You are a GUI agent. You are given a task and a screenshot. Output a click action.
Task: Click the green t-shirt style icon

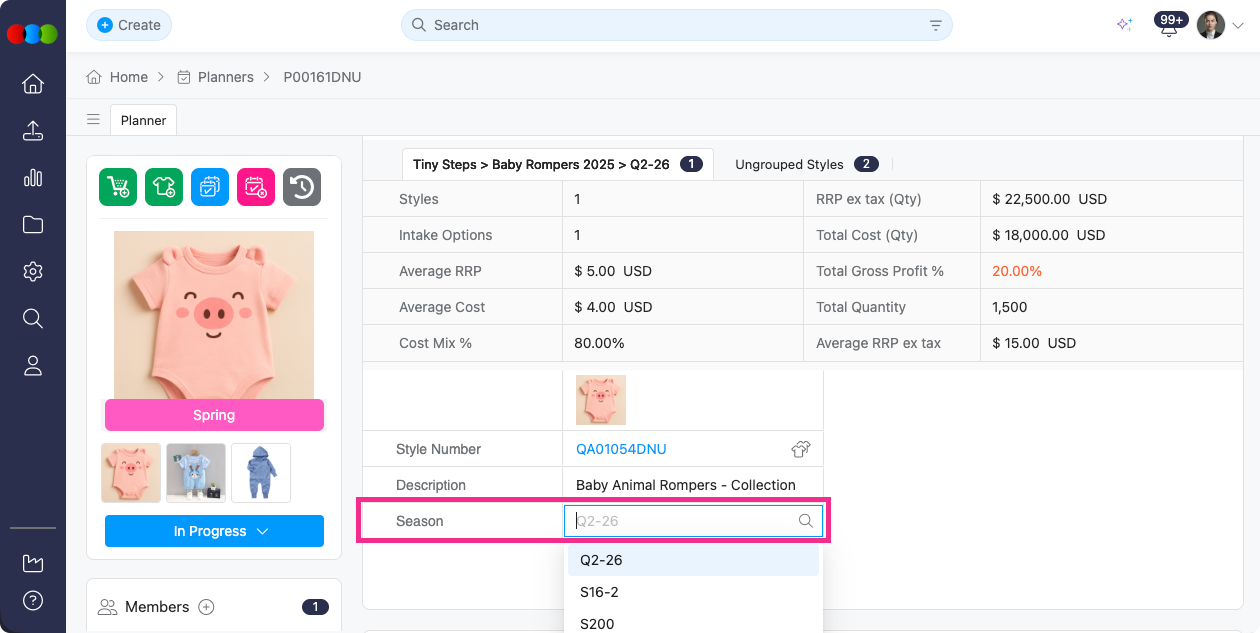point(164,187)
